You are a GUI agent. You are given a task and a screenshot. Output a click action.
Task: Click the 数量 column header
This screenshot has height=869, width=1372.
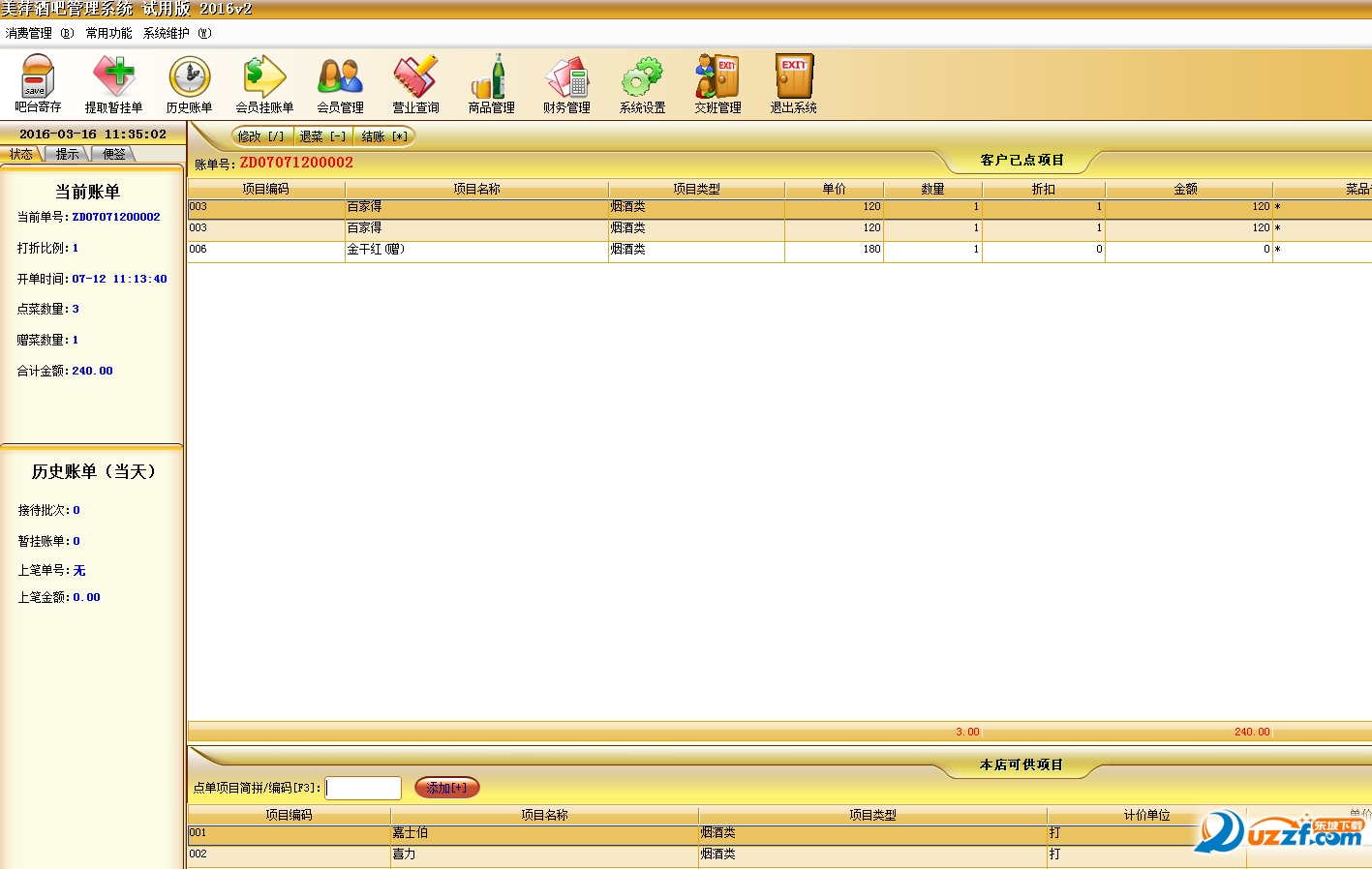coord(932,189)
